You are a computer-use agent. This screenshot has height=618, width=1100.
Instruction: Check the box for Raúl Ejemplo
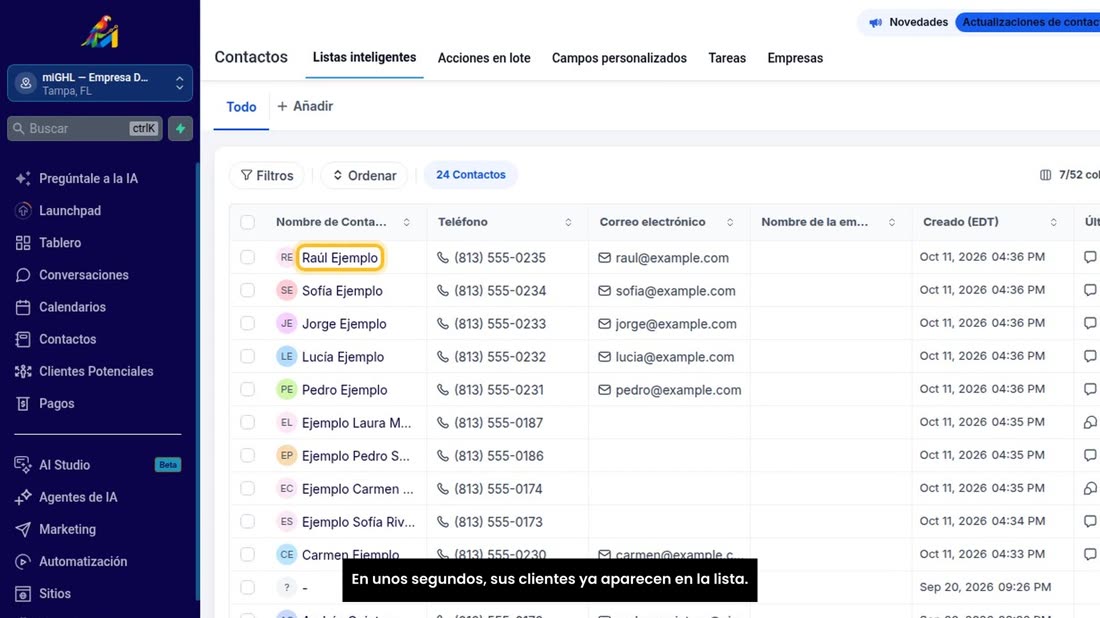pos(248,257)
